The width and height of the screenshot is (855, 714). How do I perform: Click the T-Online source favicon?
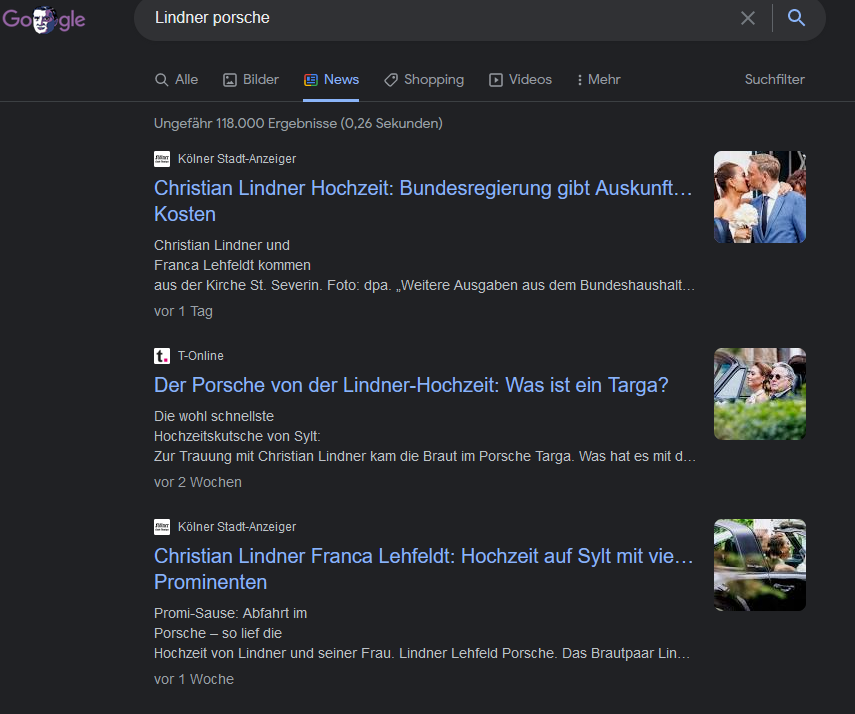162,356
